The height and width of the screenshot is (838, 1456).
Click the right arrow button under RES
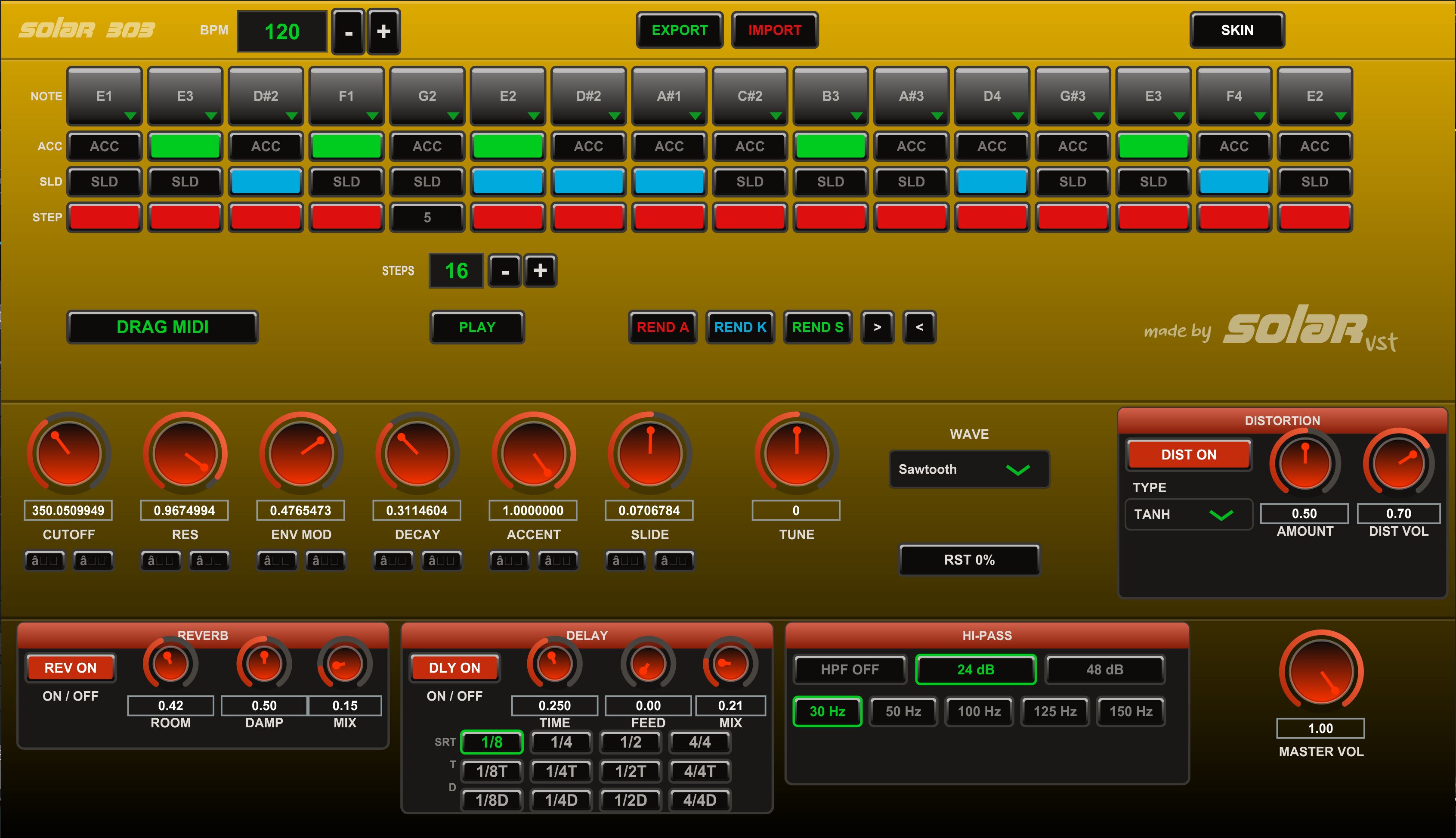pyautogui.click(x=209, y=560)
